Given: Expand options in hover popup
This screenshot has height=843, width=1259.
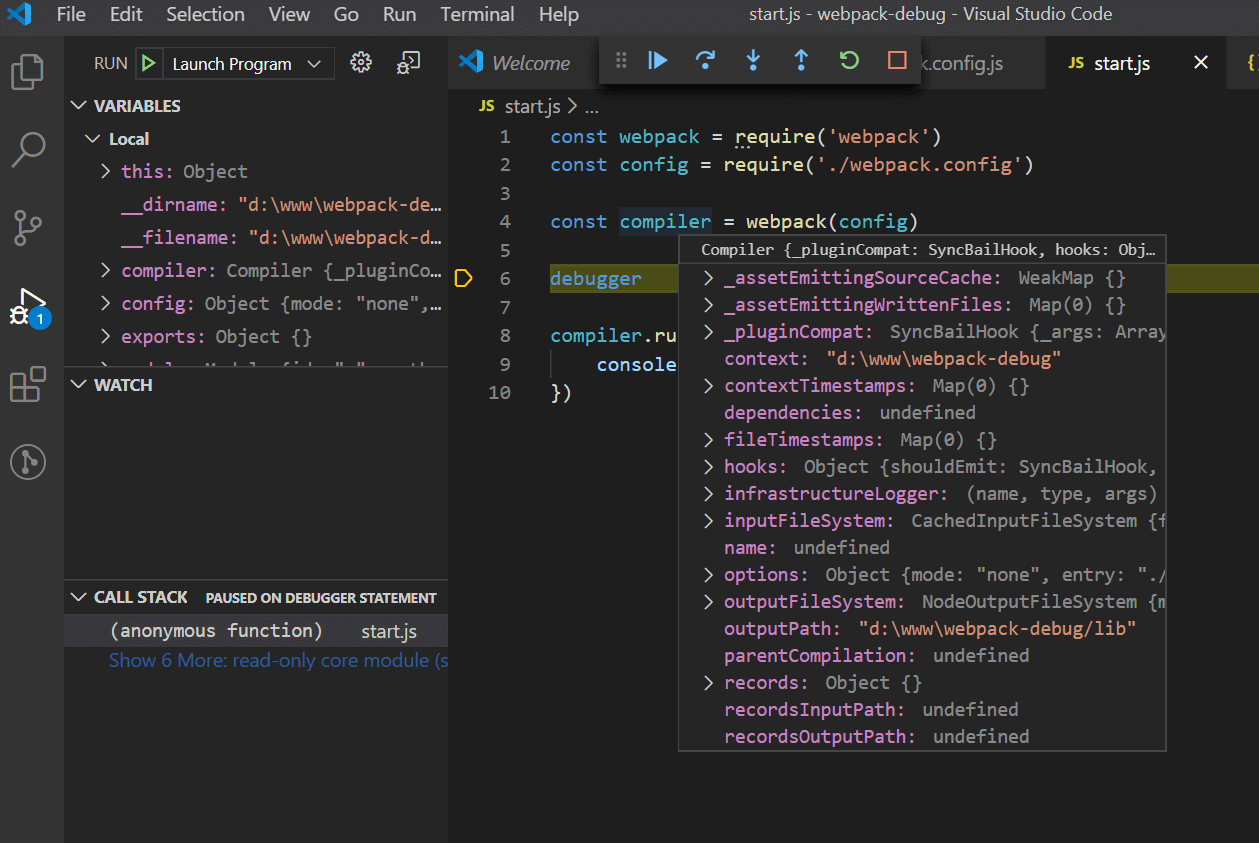Looking at the screenshot, I should (708, 575).
